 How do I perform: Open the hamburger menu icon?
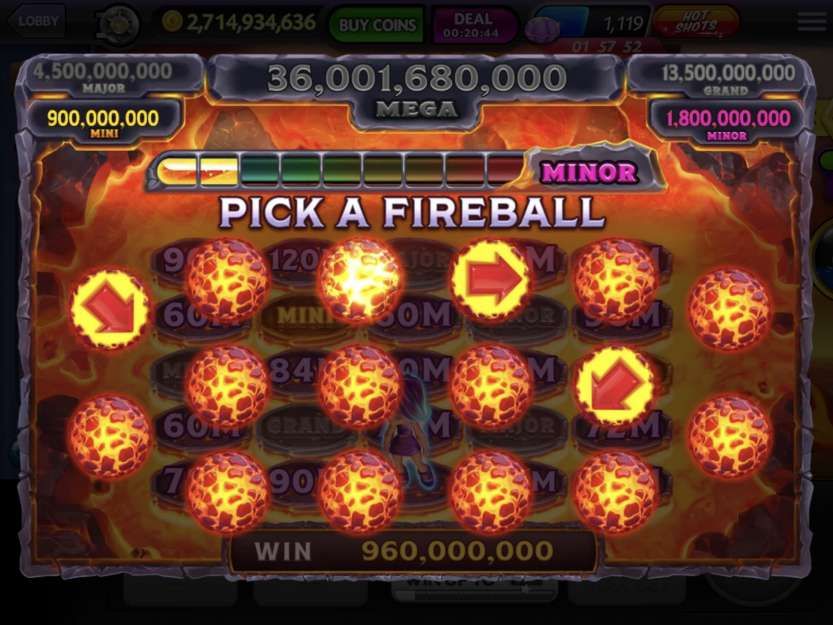pyautogui.click(x=812, y=22)
